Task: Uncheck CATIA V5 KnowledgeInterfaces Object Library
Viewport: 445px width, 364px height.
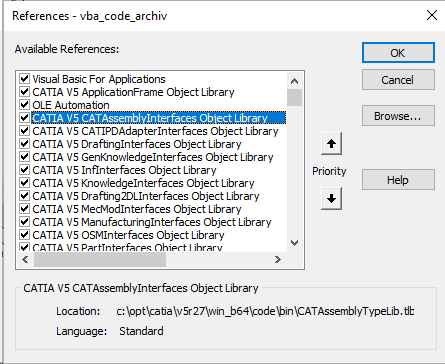Action: (x=24, y=183)
